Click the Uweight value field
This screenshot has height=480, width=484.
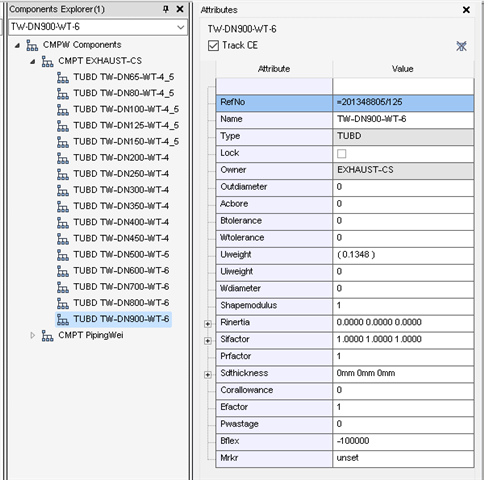(403, 255)
